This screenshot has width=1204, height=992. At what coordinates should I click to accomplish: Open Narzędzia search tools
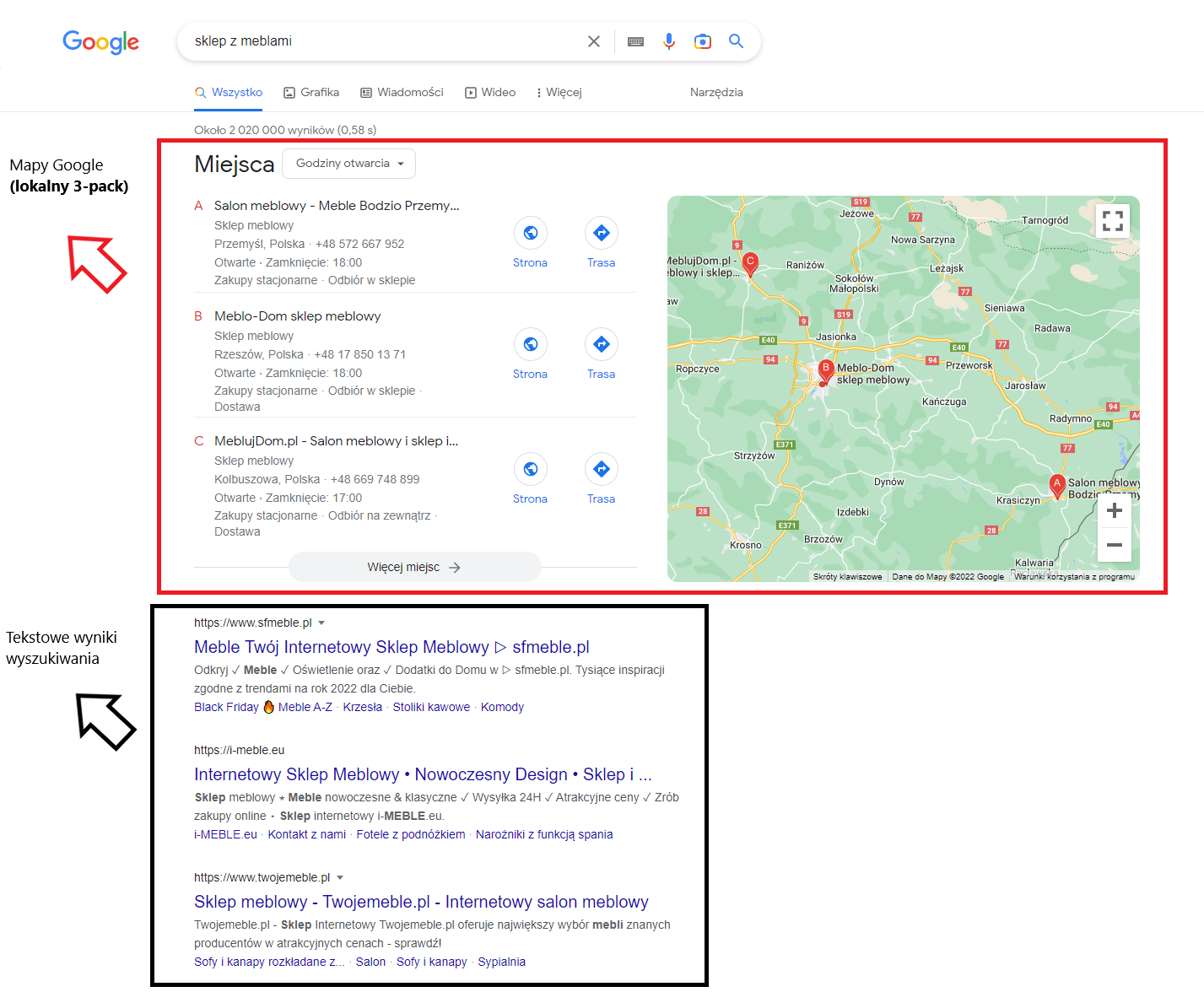click(x=716, y=93)
